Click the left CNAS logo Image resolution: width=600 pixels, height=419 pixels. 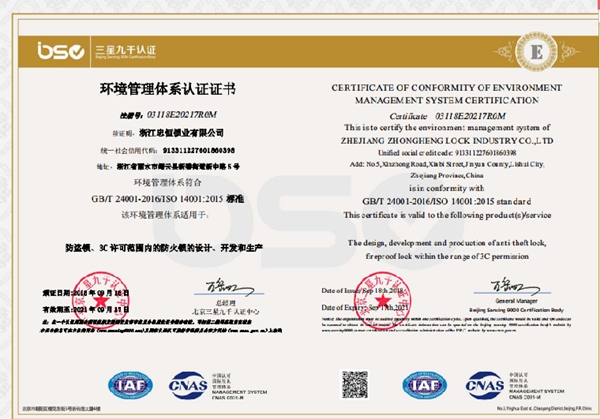point(188,385)
